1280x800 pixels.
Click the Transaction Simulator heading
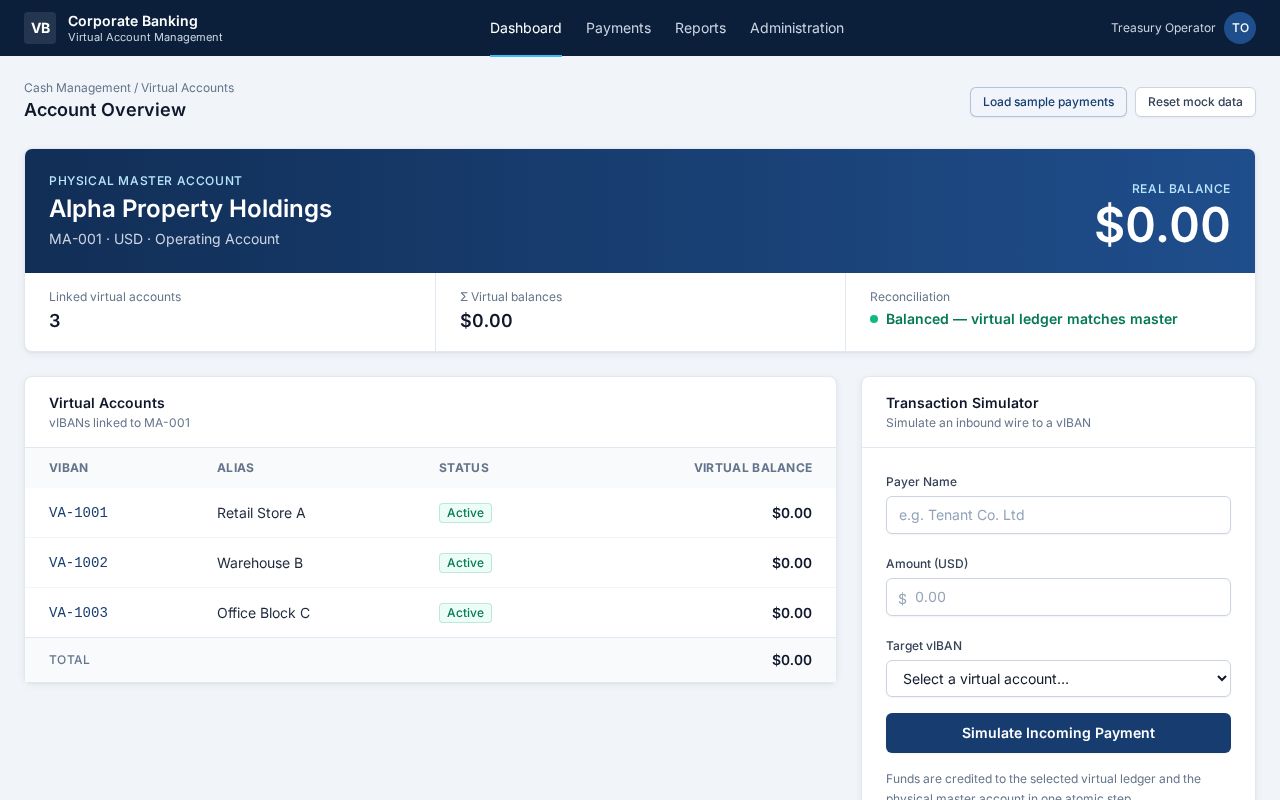pos(962,403)
